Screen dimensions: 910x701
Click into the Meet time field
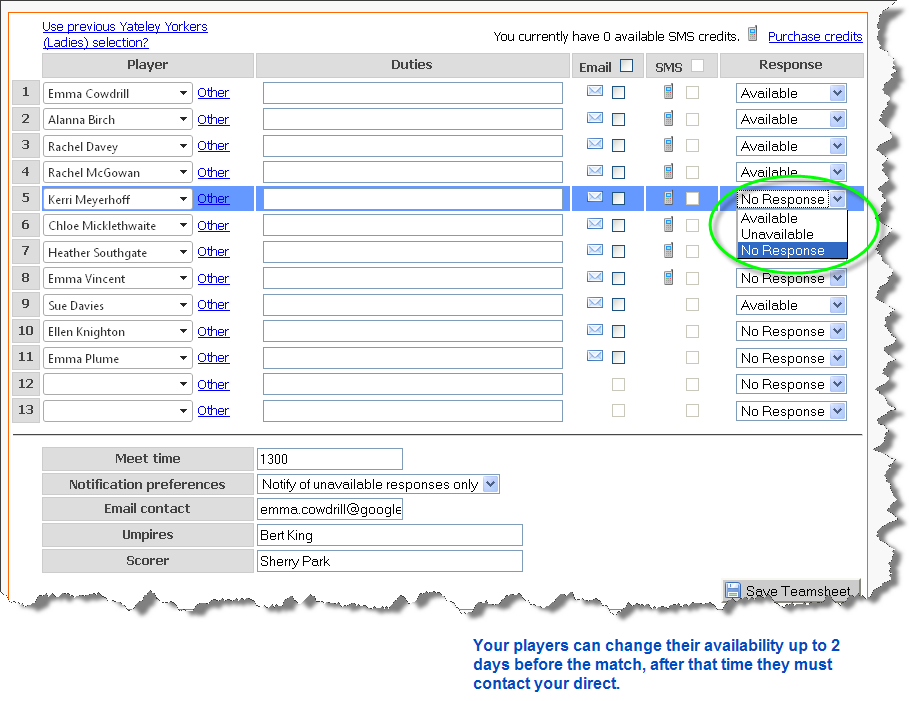329,459
